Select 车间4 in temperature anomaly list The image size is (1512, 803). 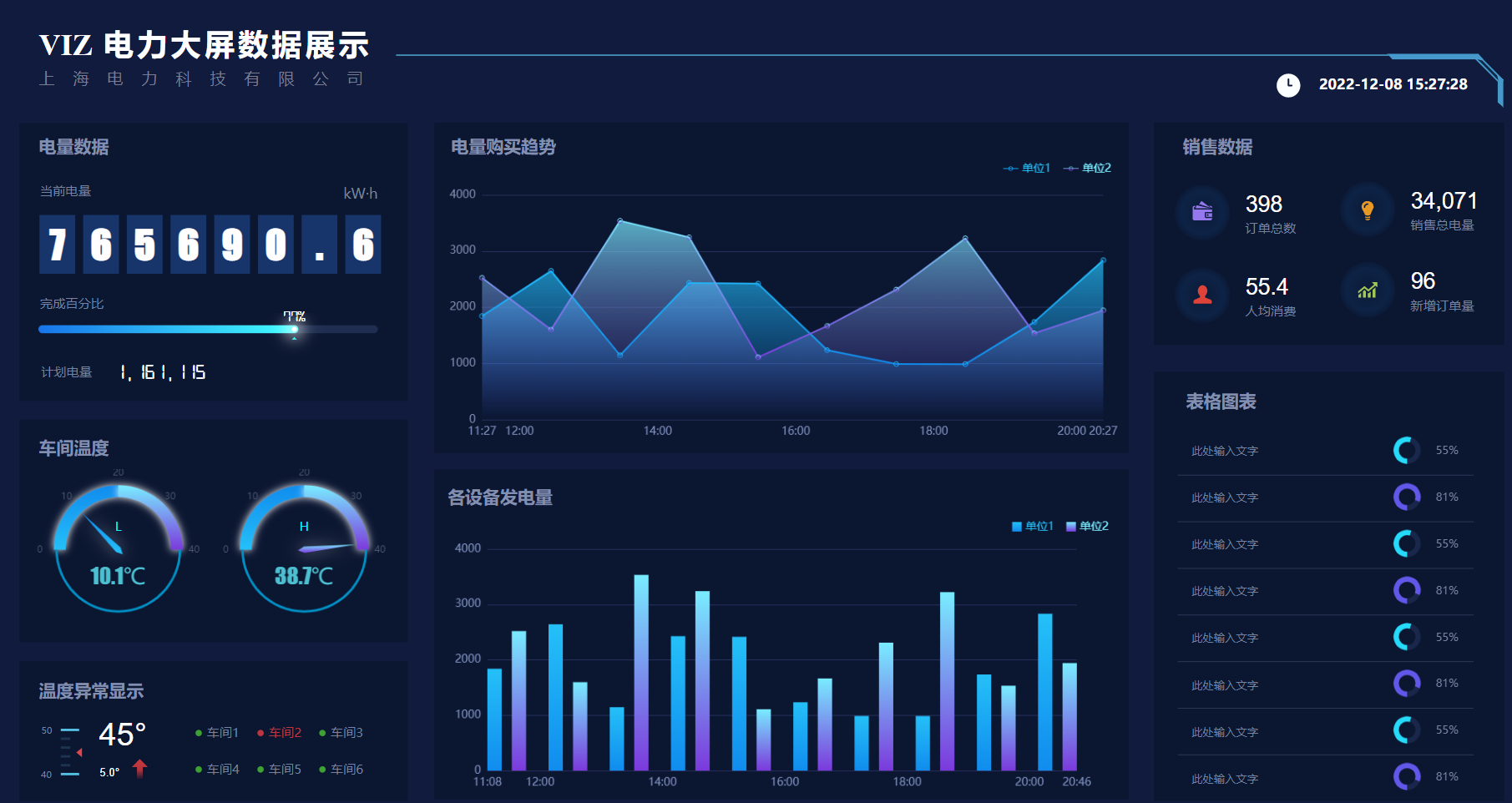pos(217,770)
